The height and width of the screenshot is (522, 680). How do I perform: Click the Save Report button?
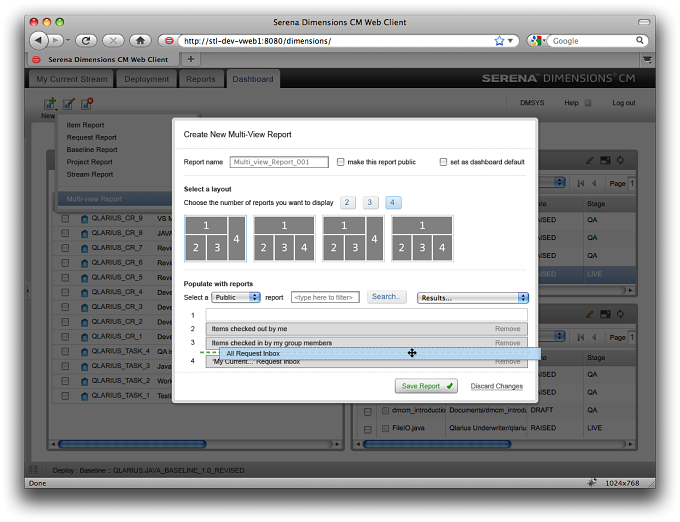[x=426, y=386]
